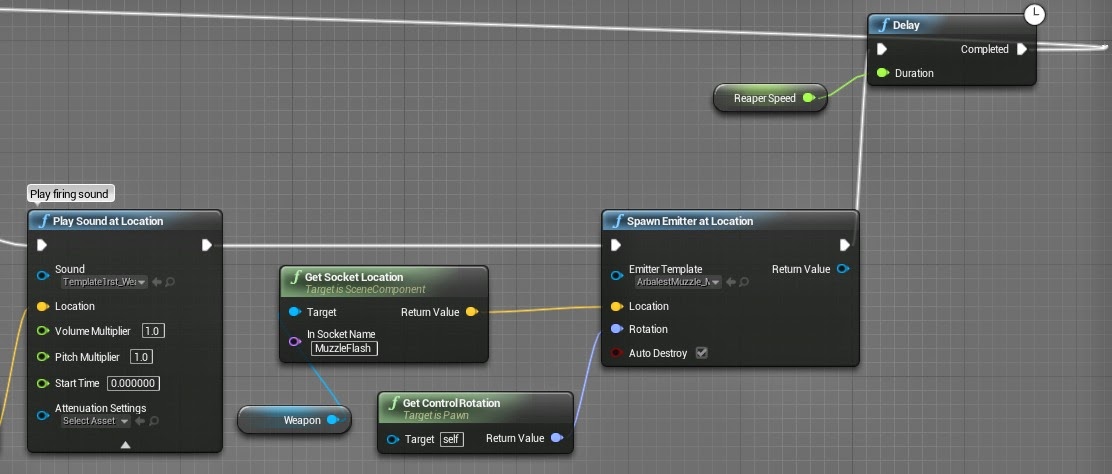This screenshot has width=1112, height=474.
Task: Open the Emitter Template ArbalestMuzzle asset dropdown
Action: [679, 282]
